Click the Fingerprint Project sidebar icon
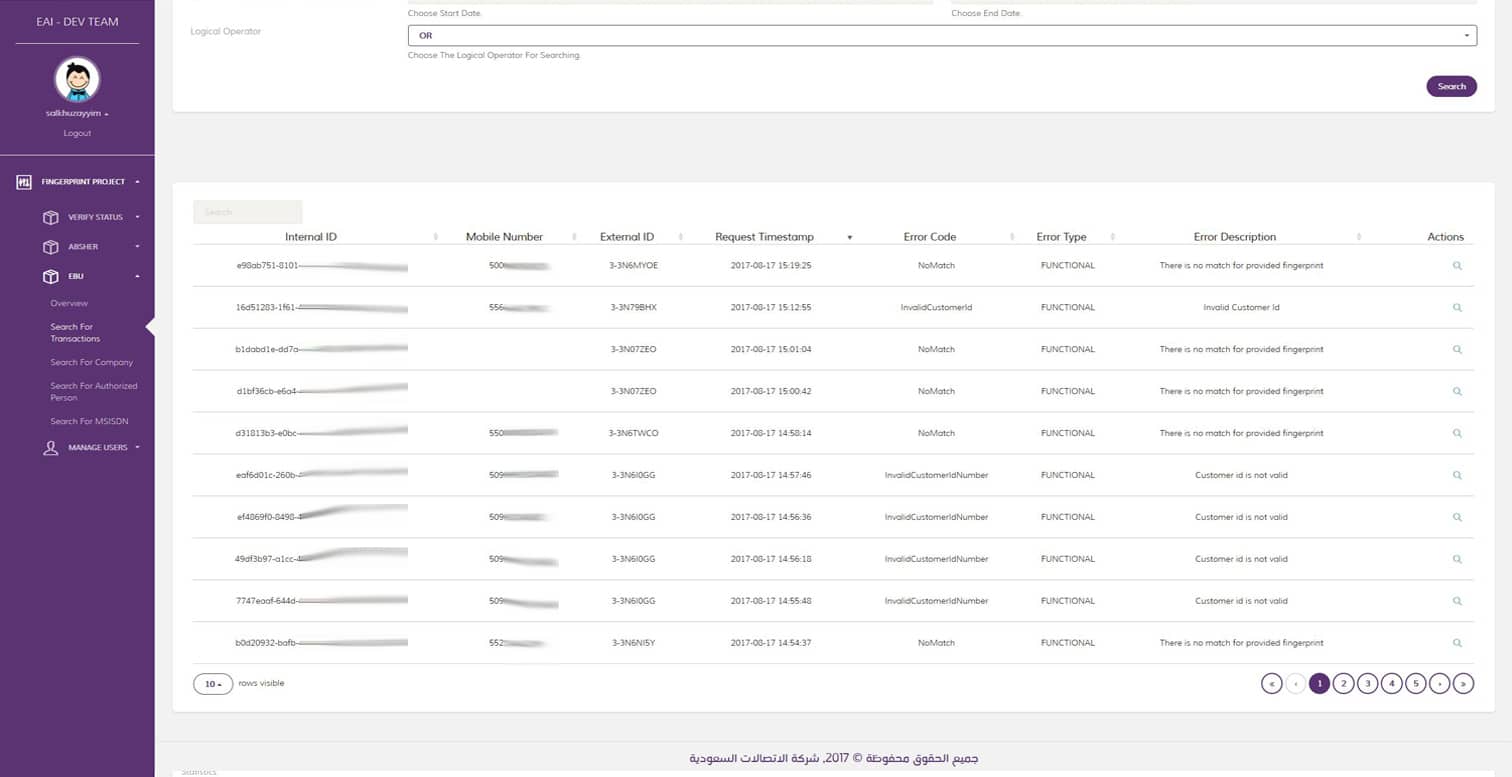Screen dimensions: 1512x777 coord(25,182)
